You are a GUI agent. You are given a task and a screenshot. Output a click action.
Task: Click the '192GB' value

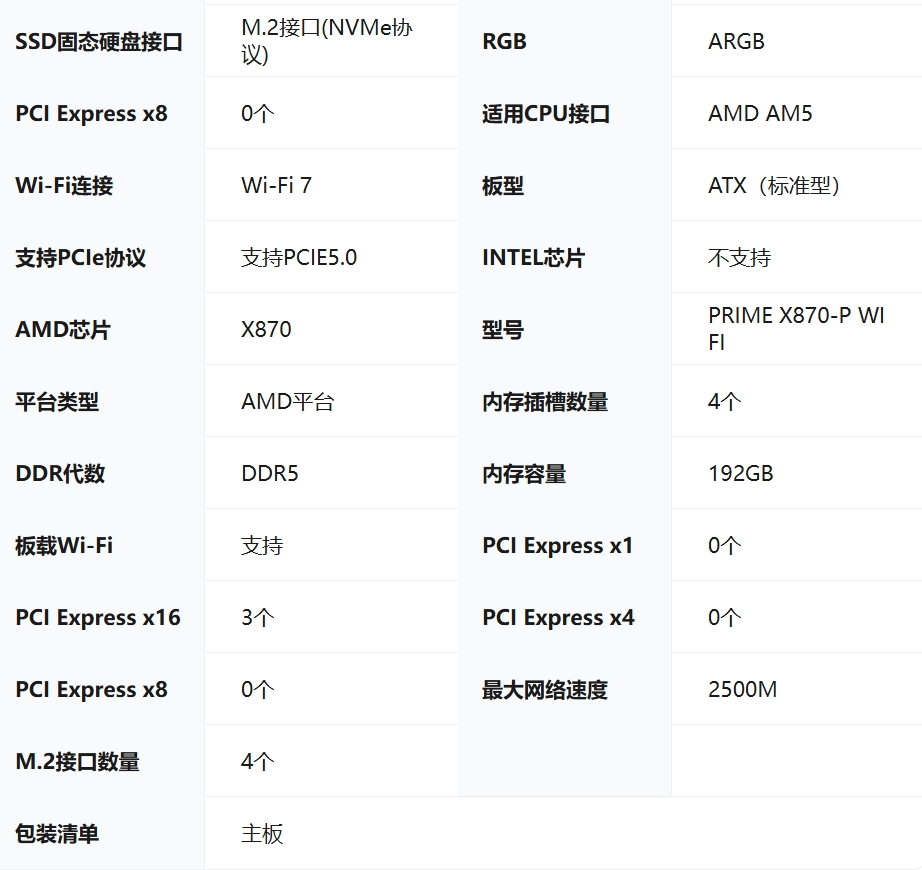741,473
